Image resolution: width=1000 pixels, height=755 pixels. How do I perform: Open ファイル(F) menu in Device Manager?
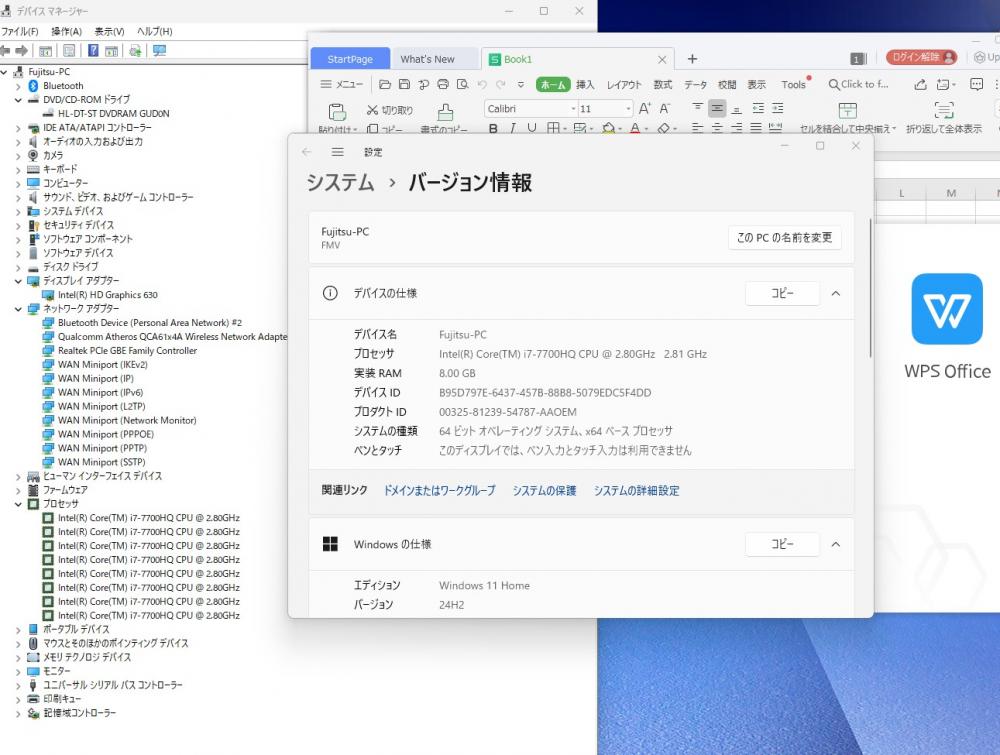point(20,31)
